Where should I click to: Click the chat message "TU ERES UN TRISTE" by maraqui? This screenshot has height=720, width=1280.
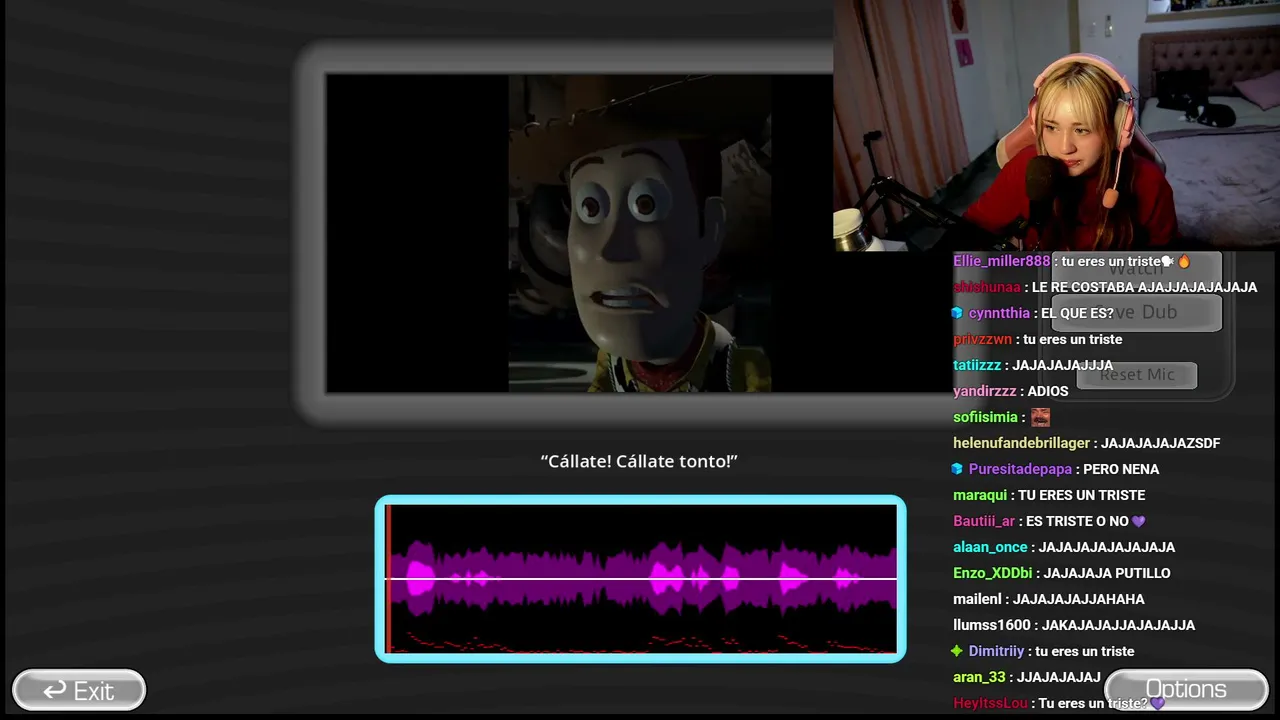(1081, 495)
